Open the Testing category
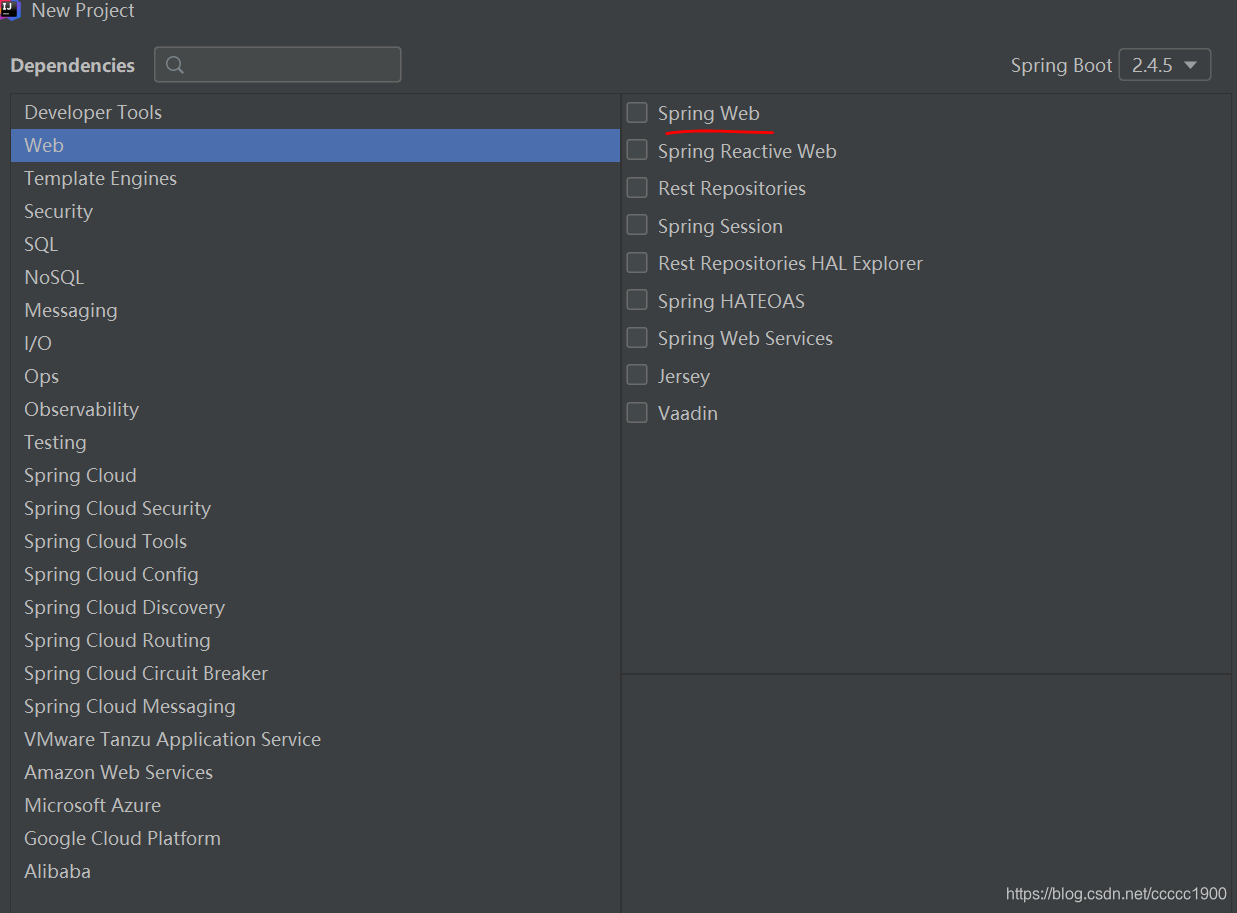The image size is (1237, 913). coord(315,442)
